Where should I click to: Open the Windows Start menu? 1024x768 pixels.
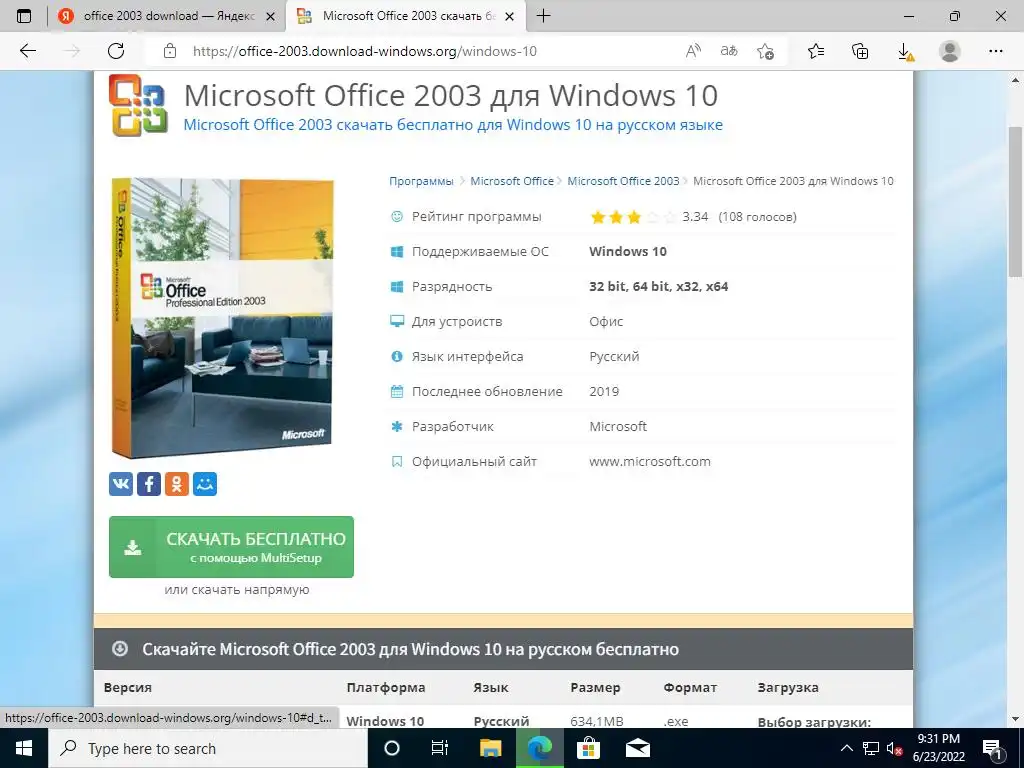[x=24, y=748]
